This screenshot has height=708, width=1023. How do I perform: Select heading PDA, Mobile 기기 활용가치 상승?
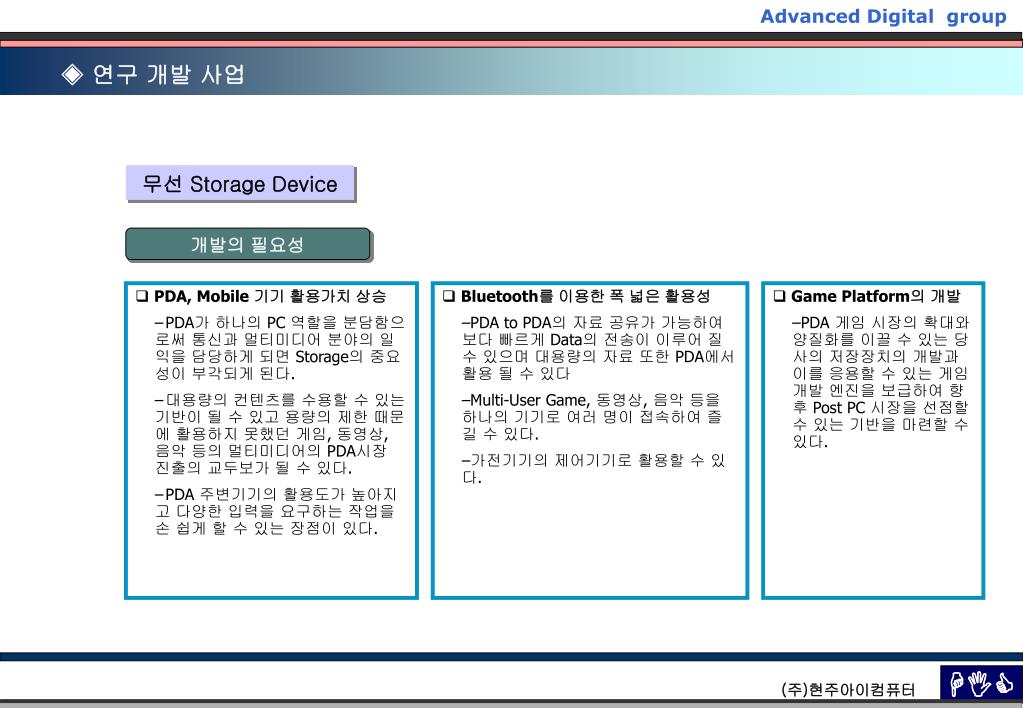[x=269, y=296]
